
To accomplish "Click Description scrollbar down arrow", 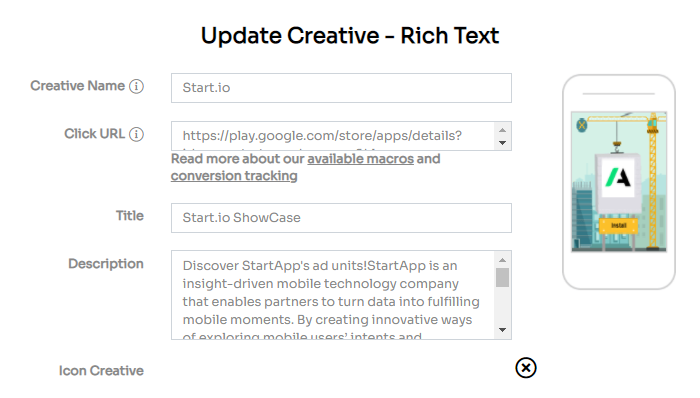I will pyautogui.click(x=503, y=330).
